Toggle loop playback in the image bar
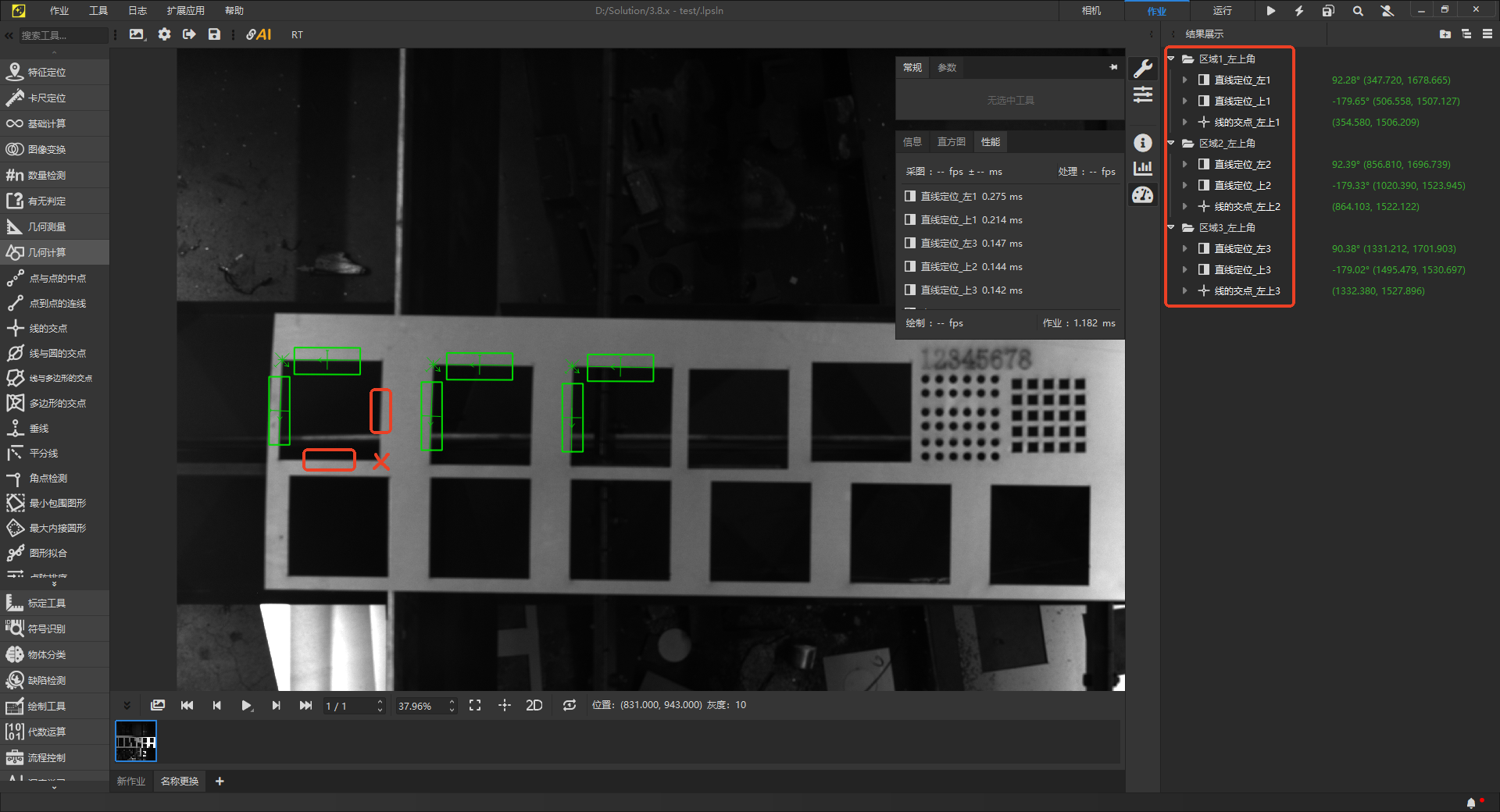Screen dimensions: 1500x812 [570, 706]
